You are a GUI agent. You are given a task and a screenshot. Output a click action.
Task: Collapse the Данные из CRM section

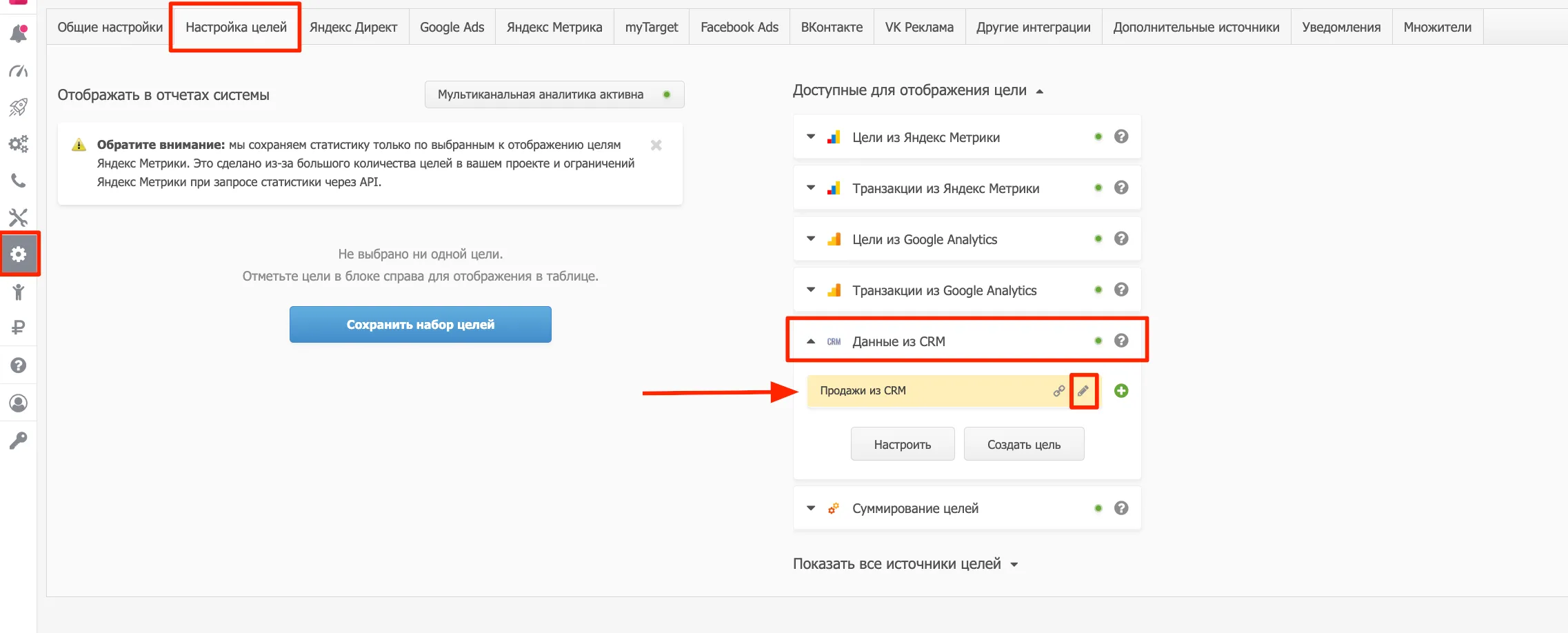point(811,341)
